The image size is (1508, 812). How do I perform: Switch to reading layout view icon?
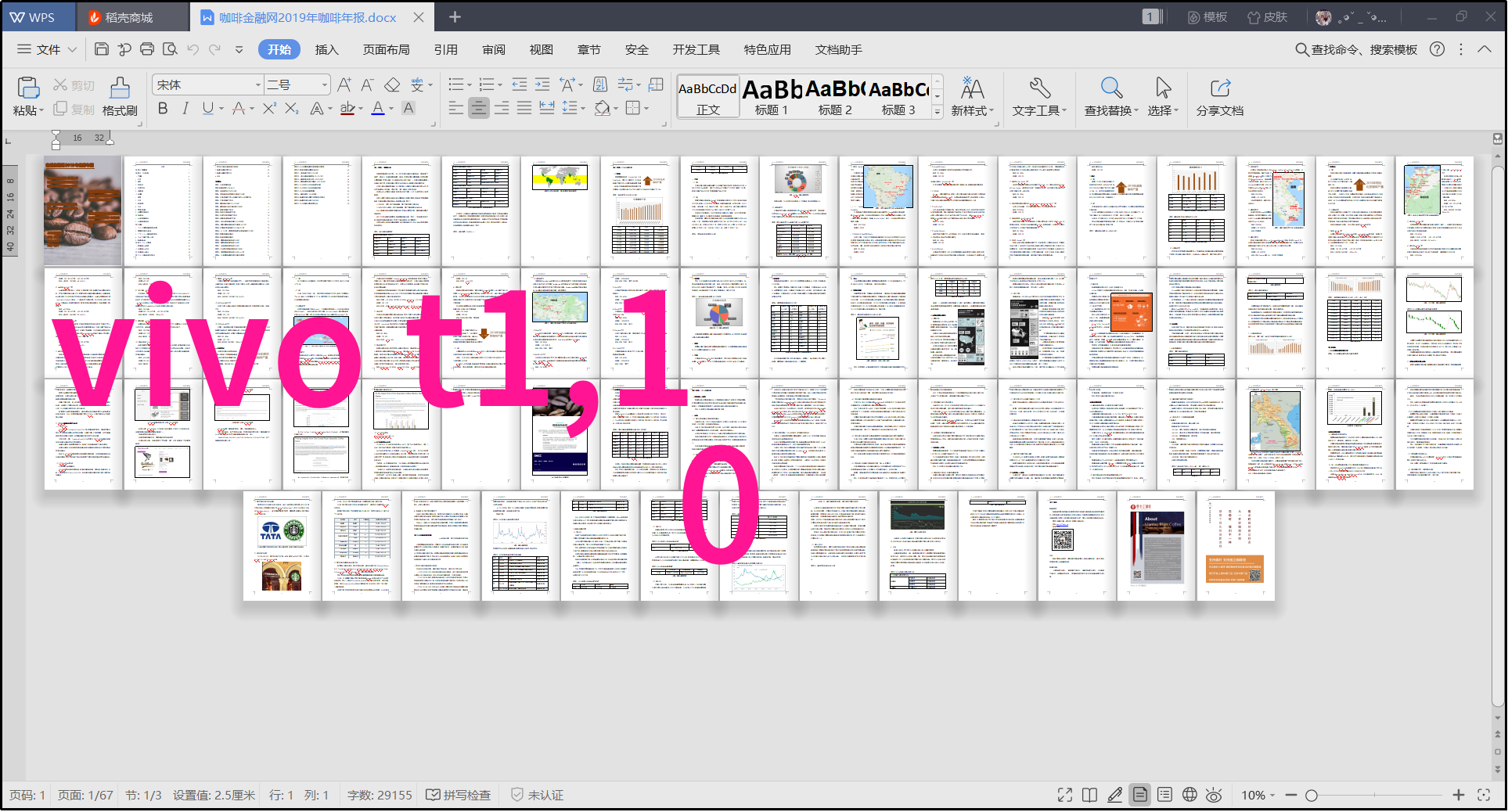click(1090, 795)
